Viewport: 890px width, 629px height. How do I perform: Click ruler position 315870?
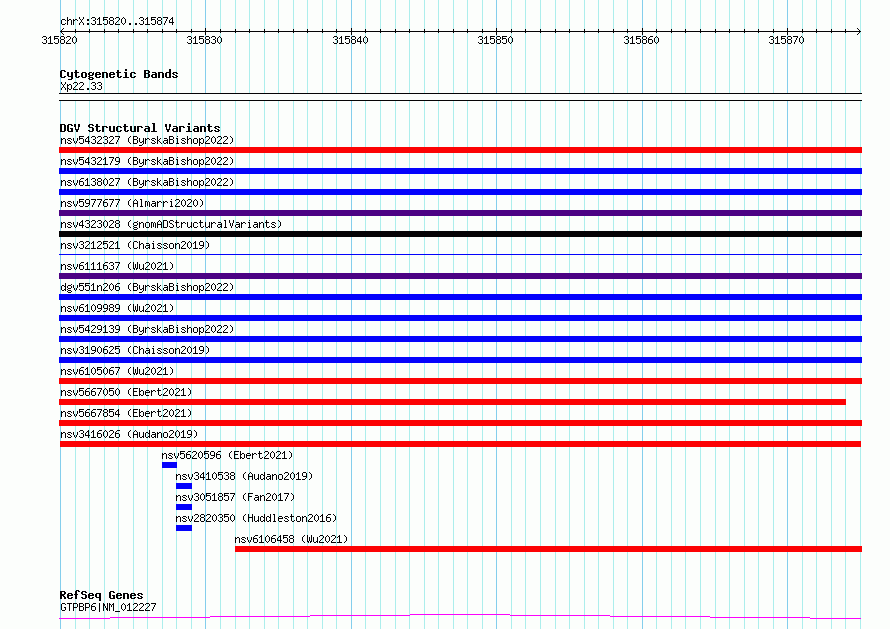[x=786, y=40]
